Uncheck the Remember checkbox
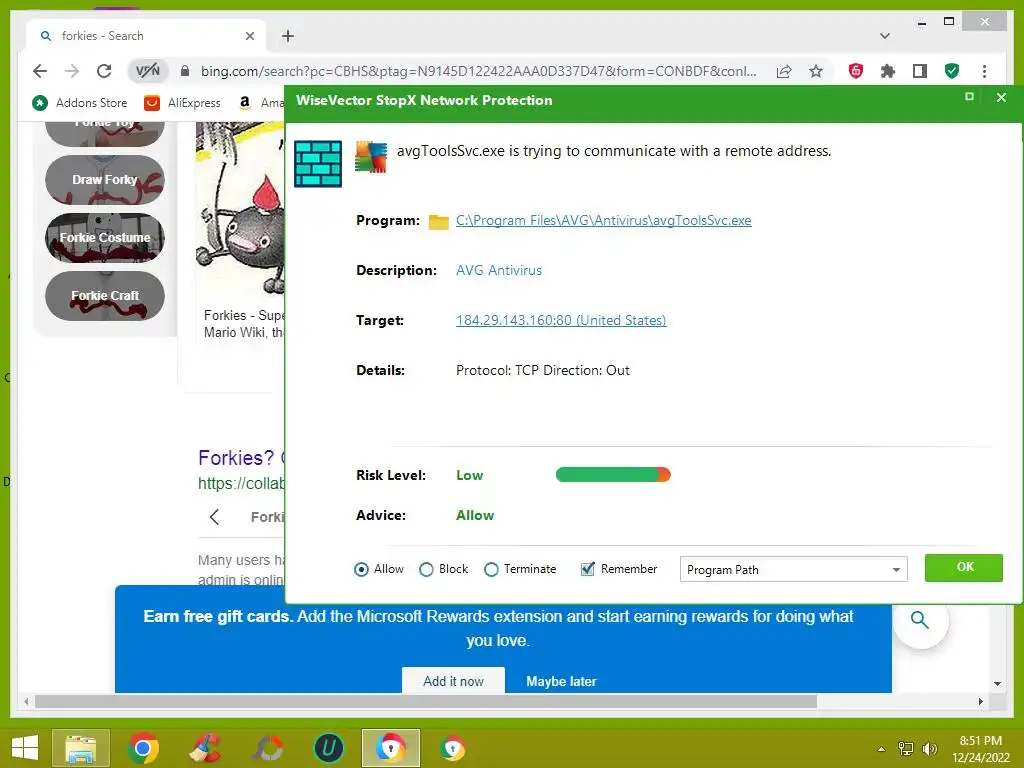Viewport: 1024px width, 768px height. tap(588, 569)
